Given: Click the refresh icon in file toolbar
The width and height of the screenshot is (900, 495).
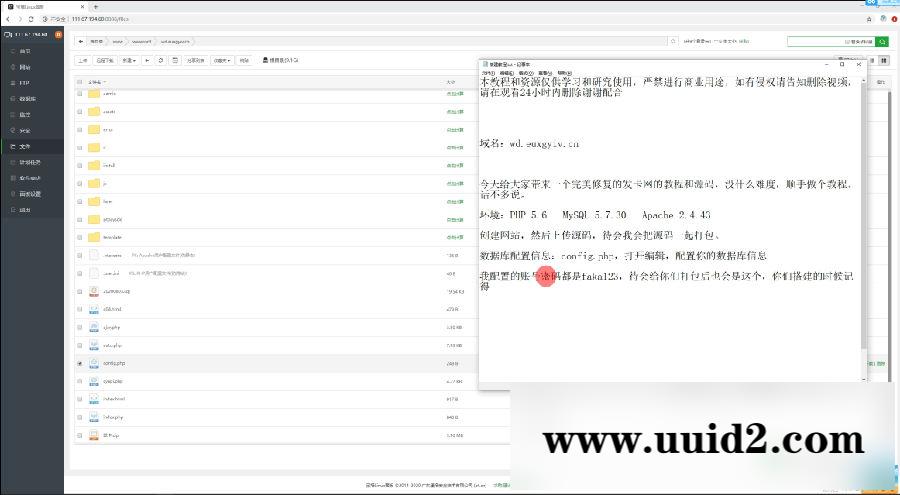Looking at the screenshot, I should pyautogui.click(x=161, y=61).
